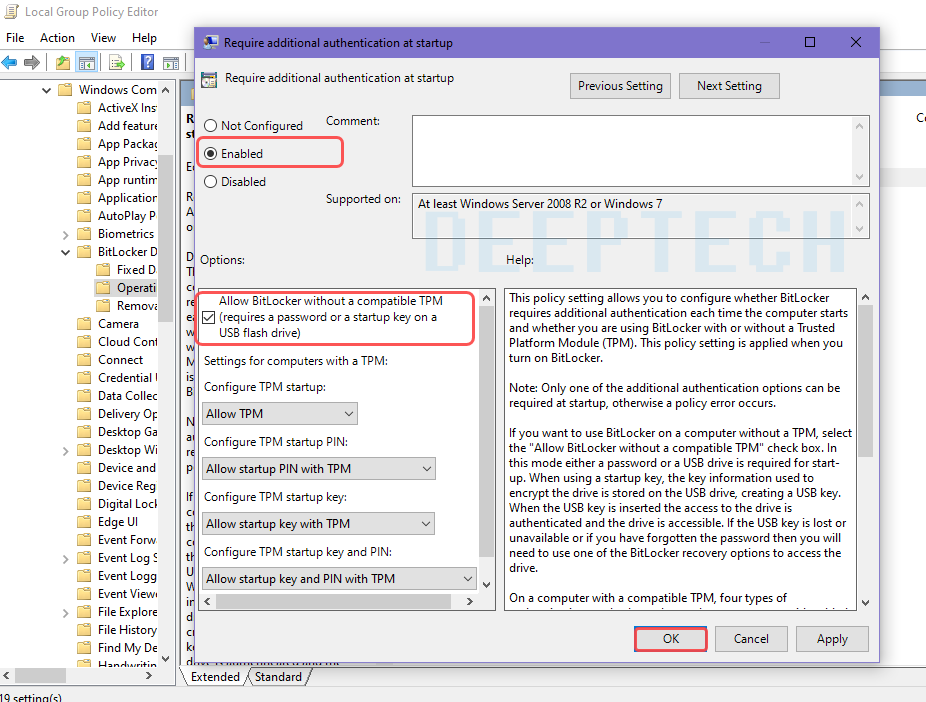
Task: Click the Help panel scroll down arrow
Action: click(865, 603)
